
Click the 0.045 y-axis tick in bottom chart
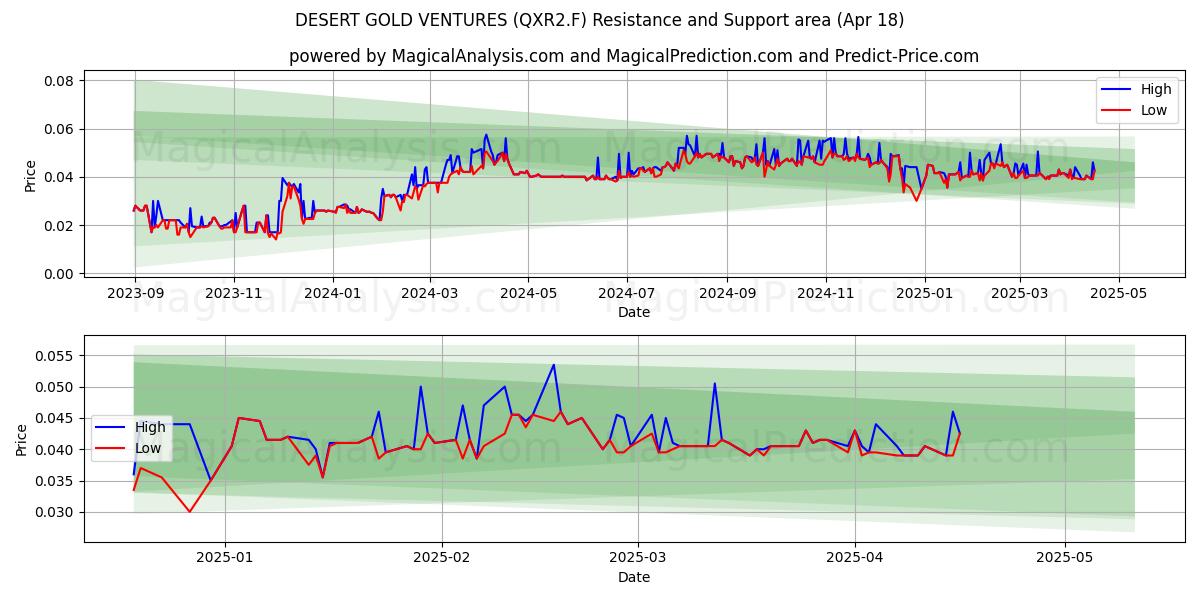click(56, 418)
